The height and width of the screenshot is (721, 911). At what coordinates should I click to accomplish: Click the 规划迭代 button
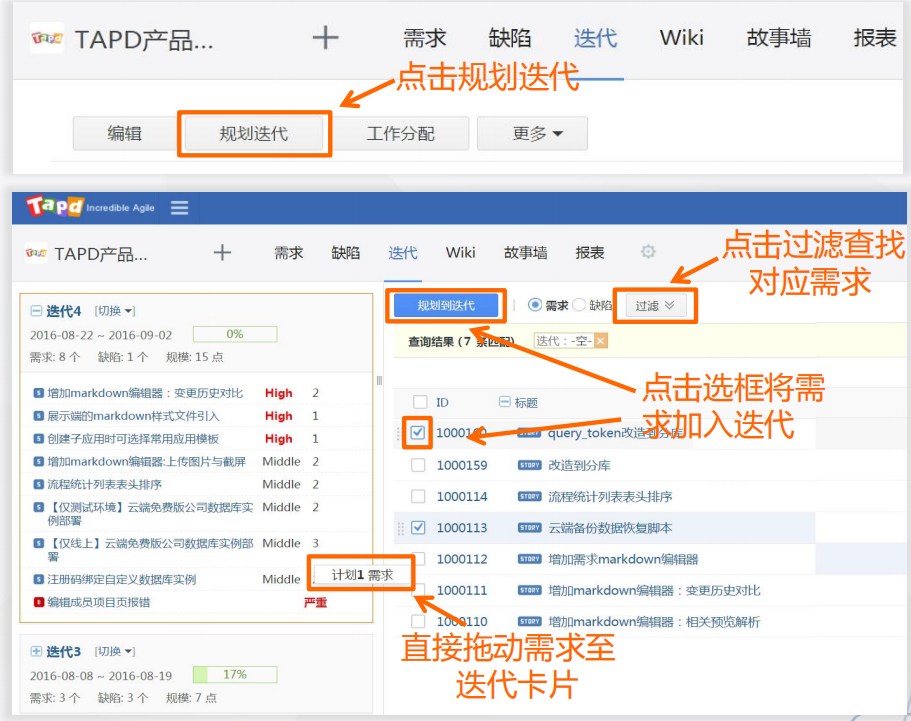(254, 134)
